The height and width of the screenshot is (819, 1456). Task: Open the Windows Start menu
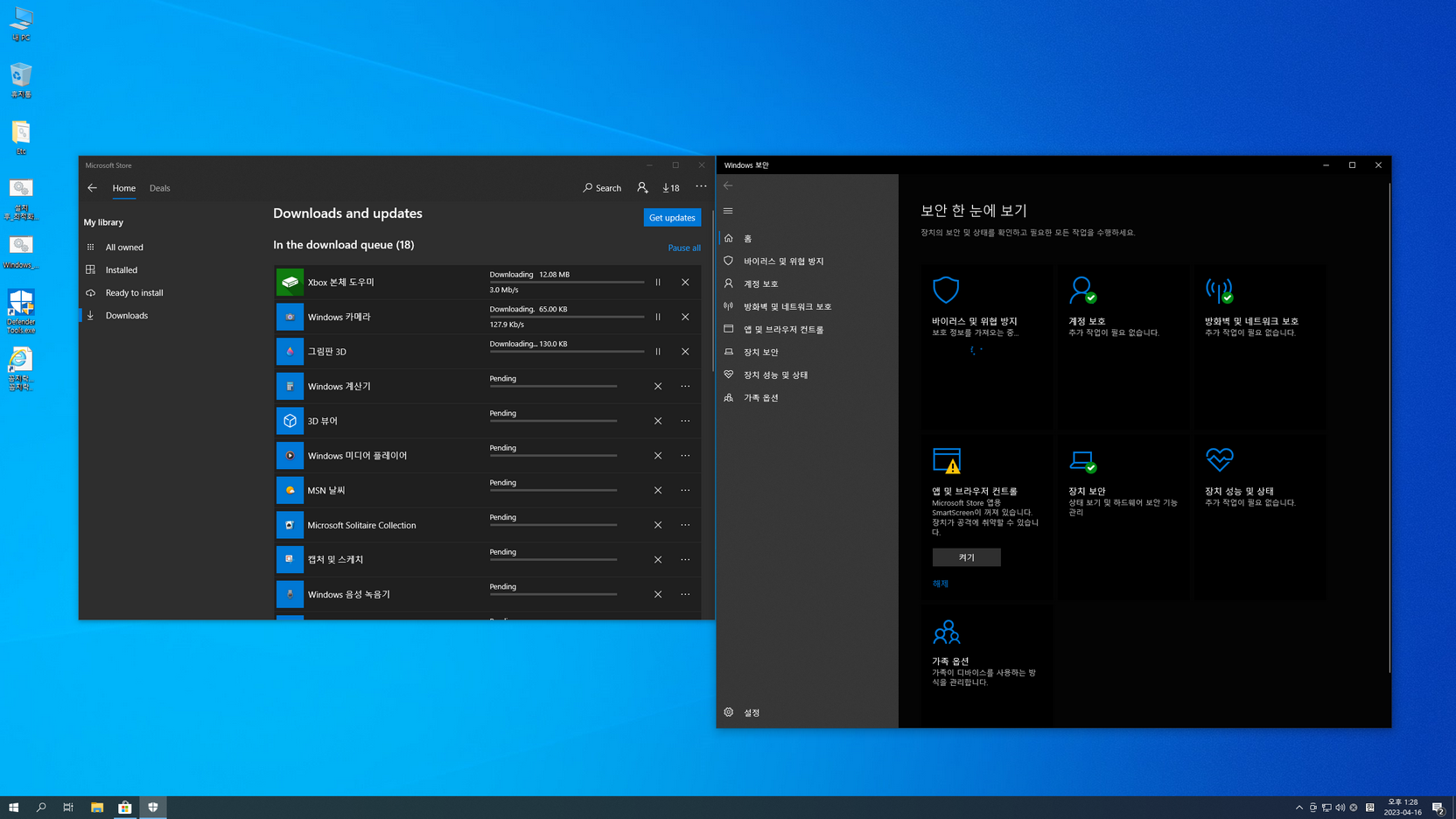coord(14,808)
